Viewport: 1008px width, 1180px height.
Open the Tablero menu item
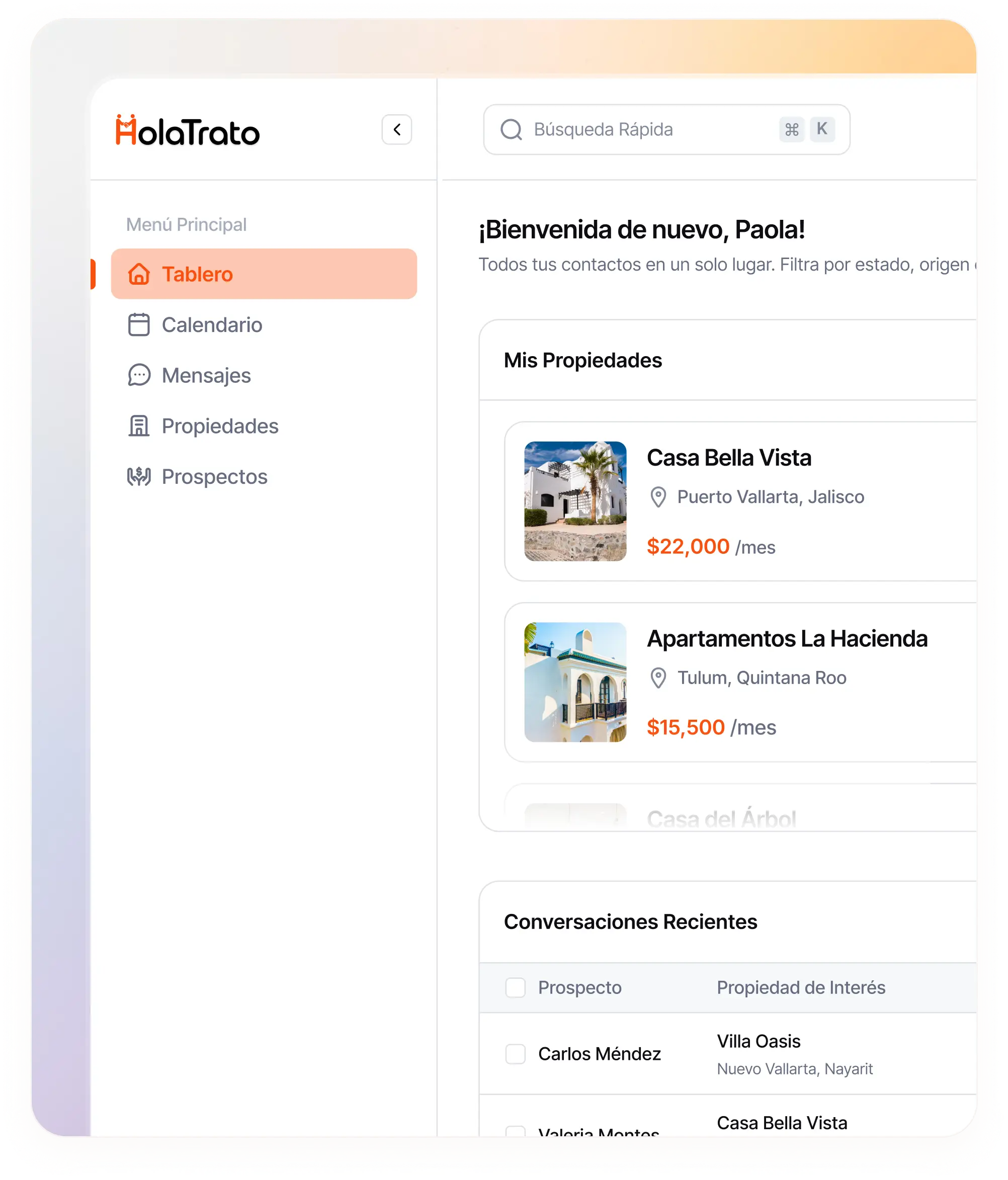click(264, 274)
